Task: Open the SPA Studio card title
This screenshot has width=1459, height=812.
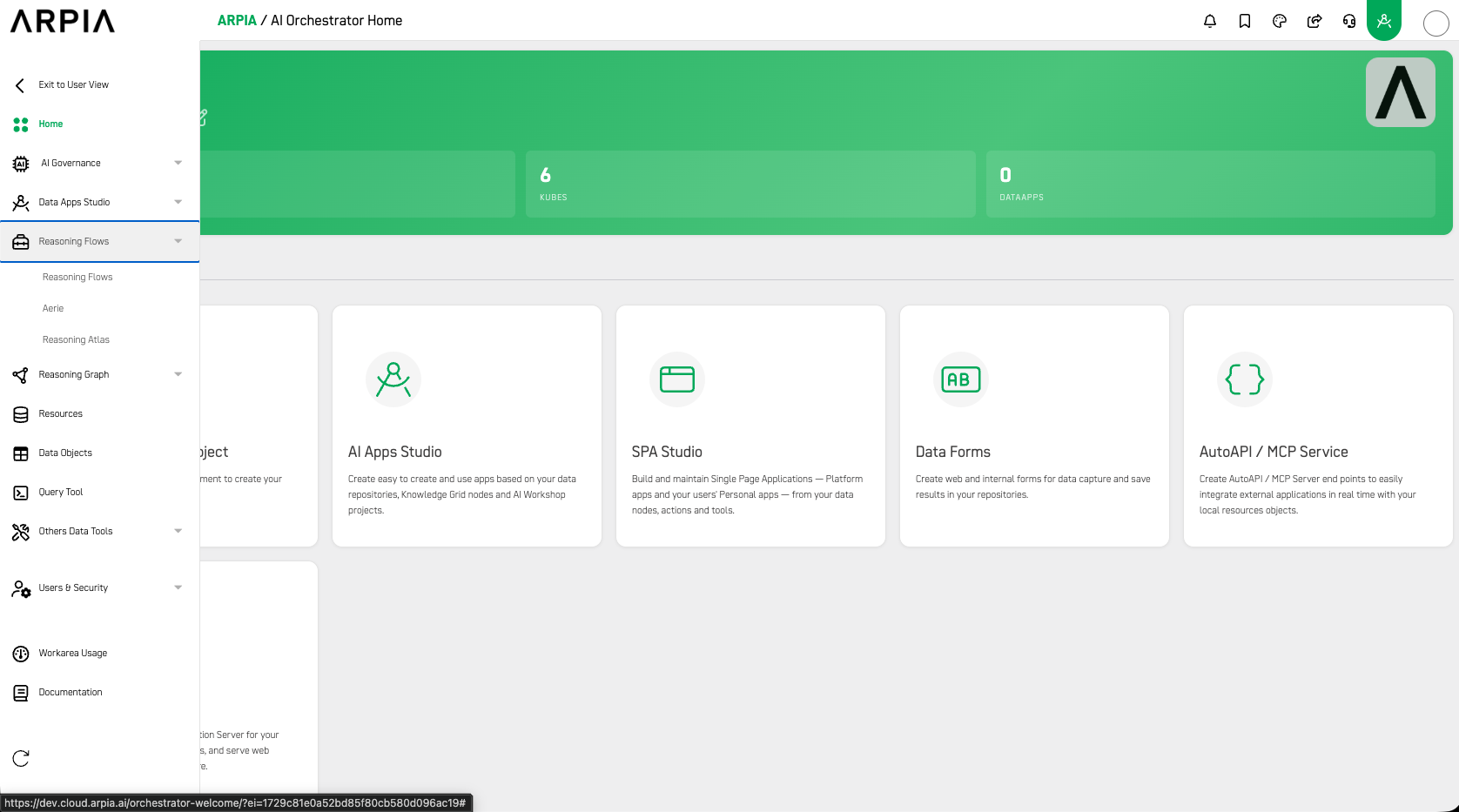Action: point(667,453)
